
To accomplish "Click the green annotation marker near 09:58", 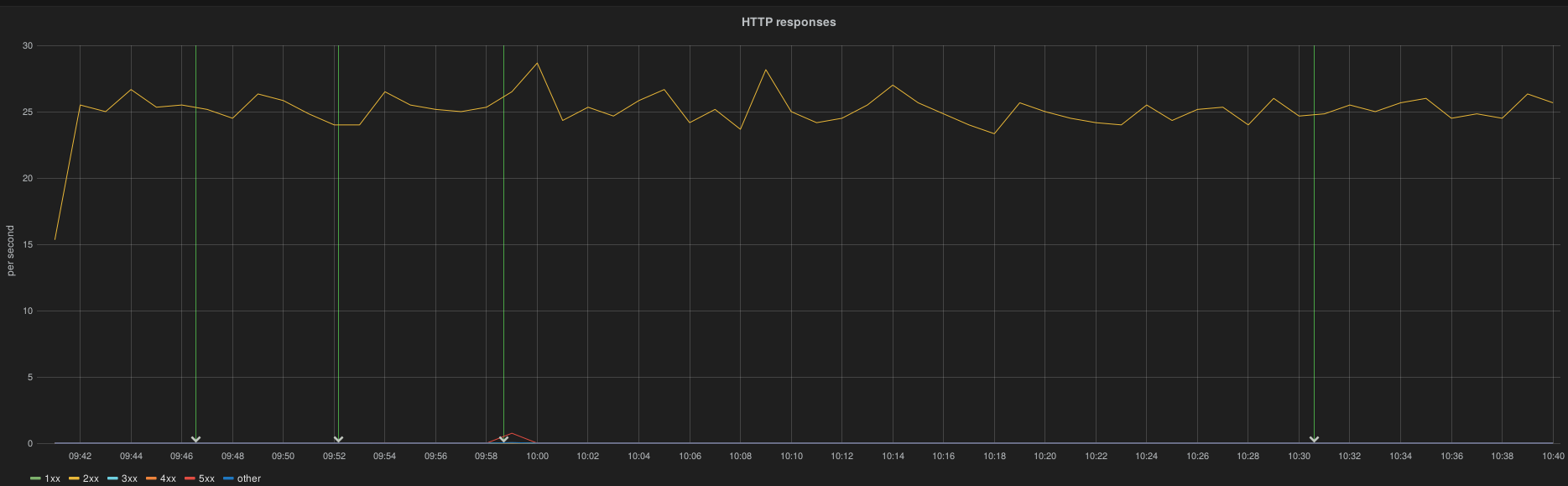I will click(503, 439).
